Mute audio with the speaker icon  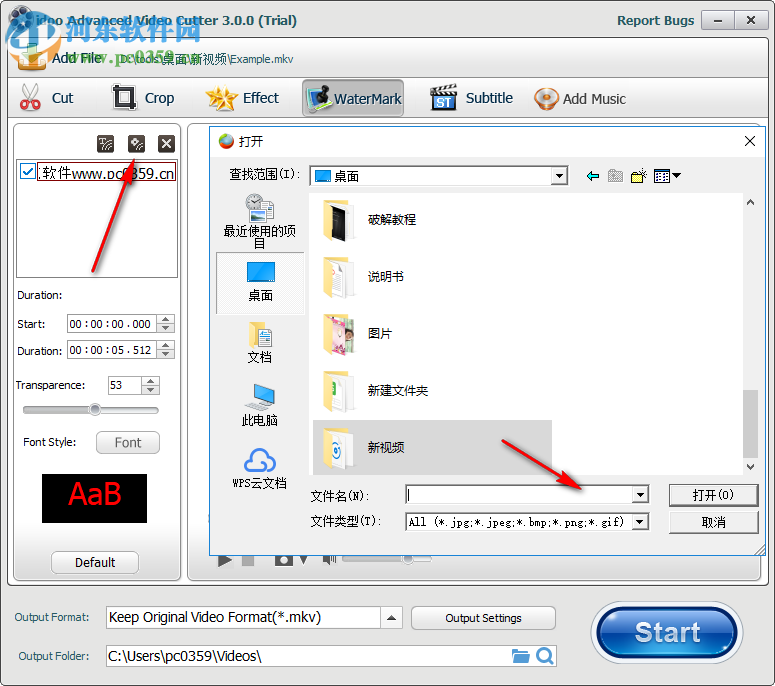329,559
